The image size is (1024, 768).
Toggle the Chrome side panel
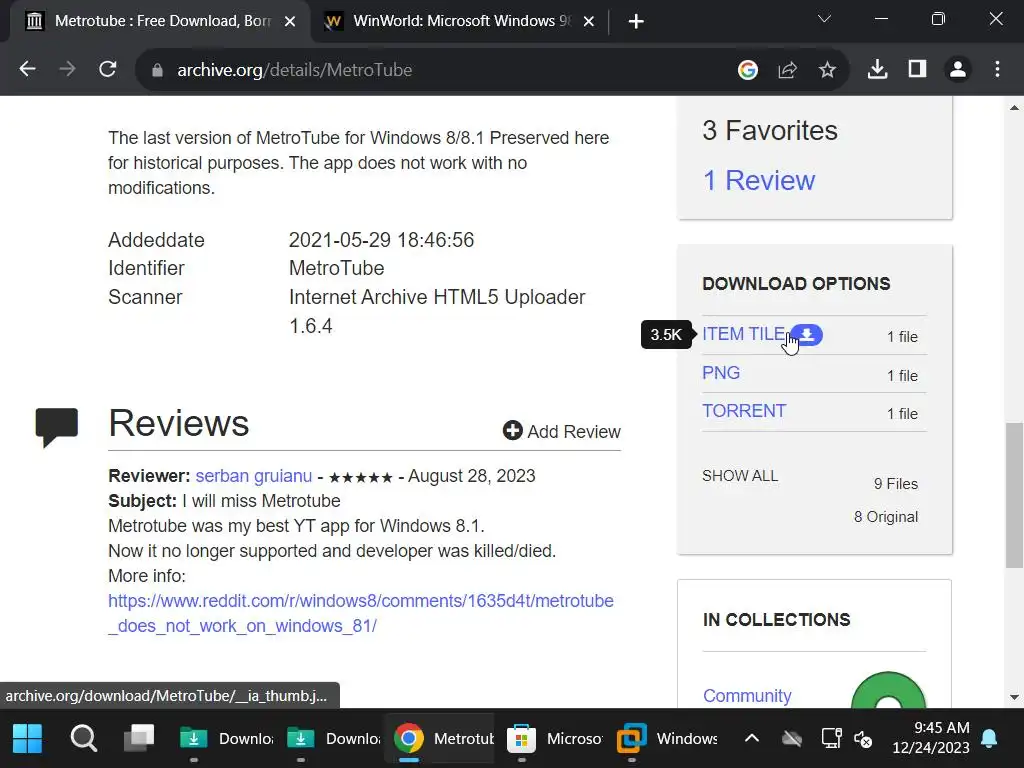918,69
